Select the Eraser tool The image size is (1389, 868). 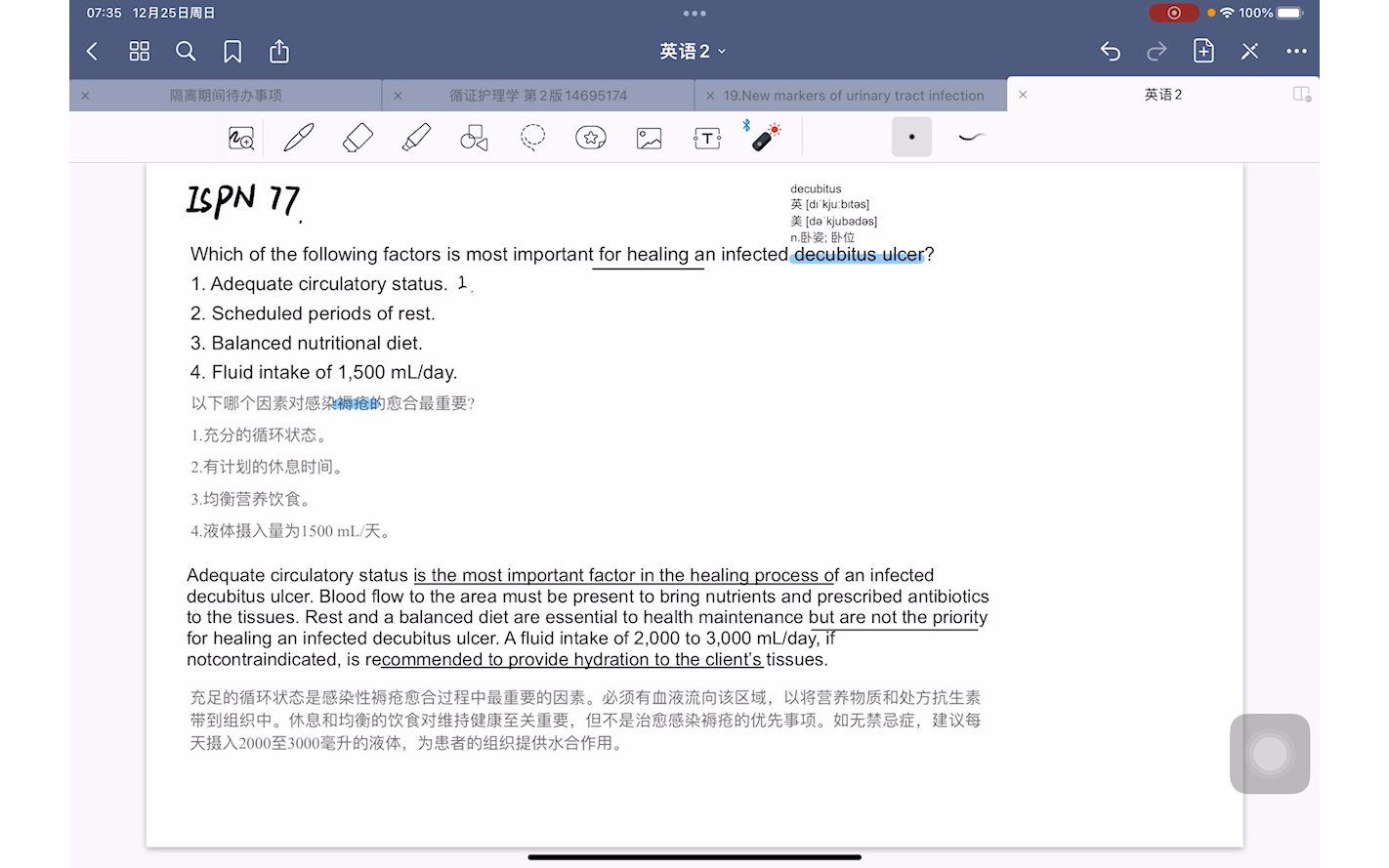358,138
